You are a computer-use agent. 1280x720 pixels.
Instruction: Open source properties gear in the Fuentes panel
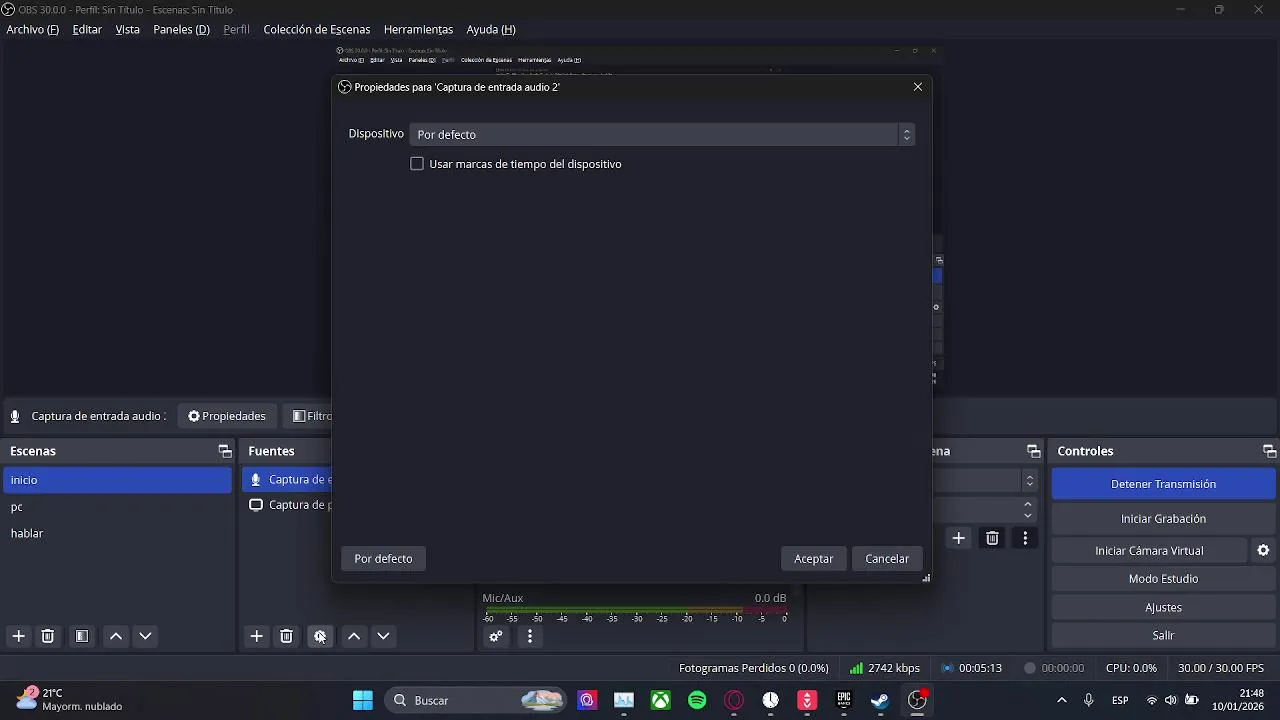pyautogui.click(x=320, y=636)
